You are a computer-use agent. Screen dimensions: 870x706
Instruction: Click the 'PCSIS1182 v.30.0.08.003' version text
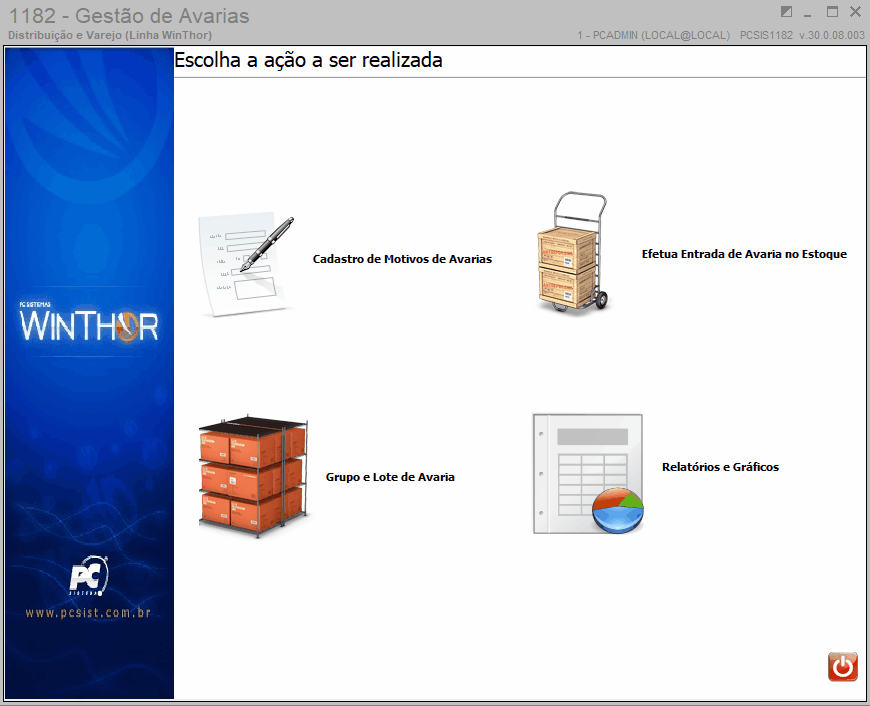point(802,35)
